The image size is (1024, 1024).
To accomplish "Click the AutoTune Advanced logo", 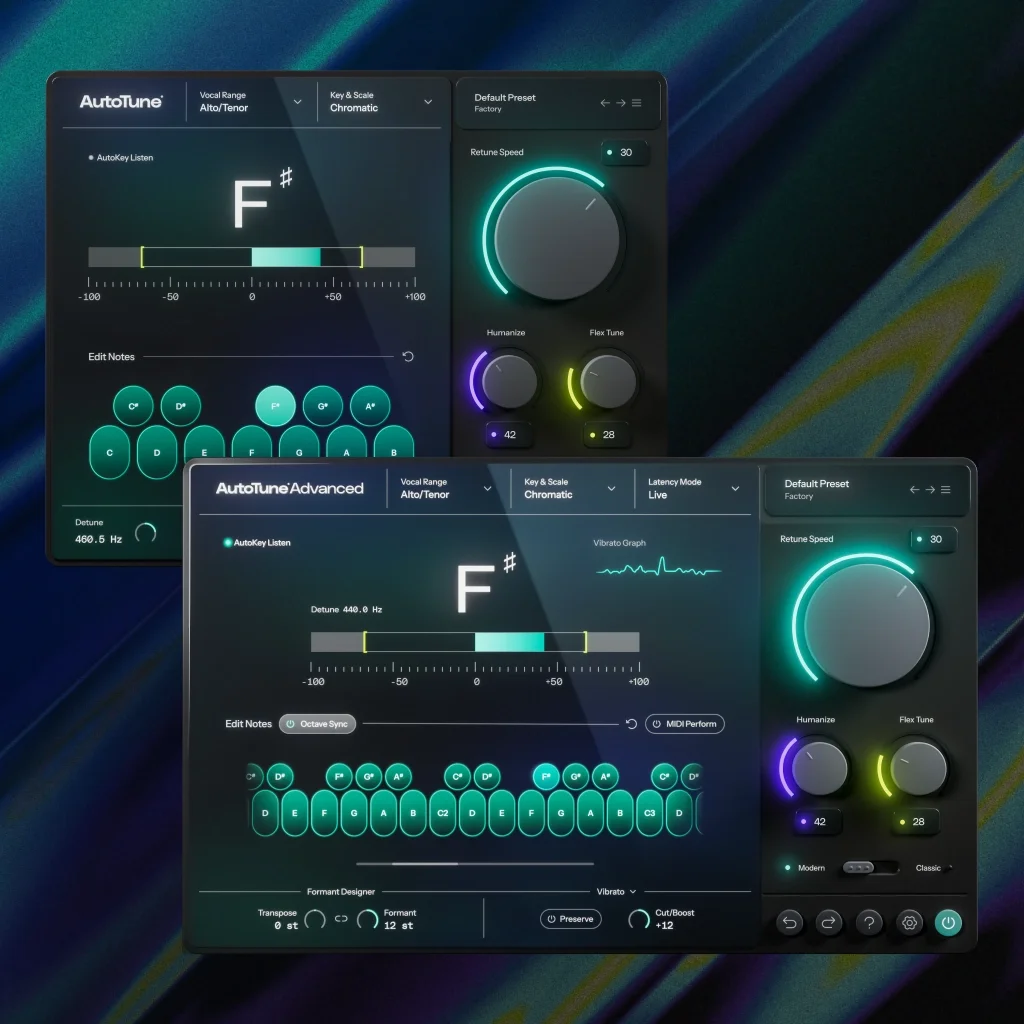I will pos(289,488).
